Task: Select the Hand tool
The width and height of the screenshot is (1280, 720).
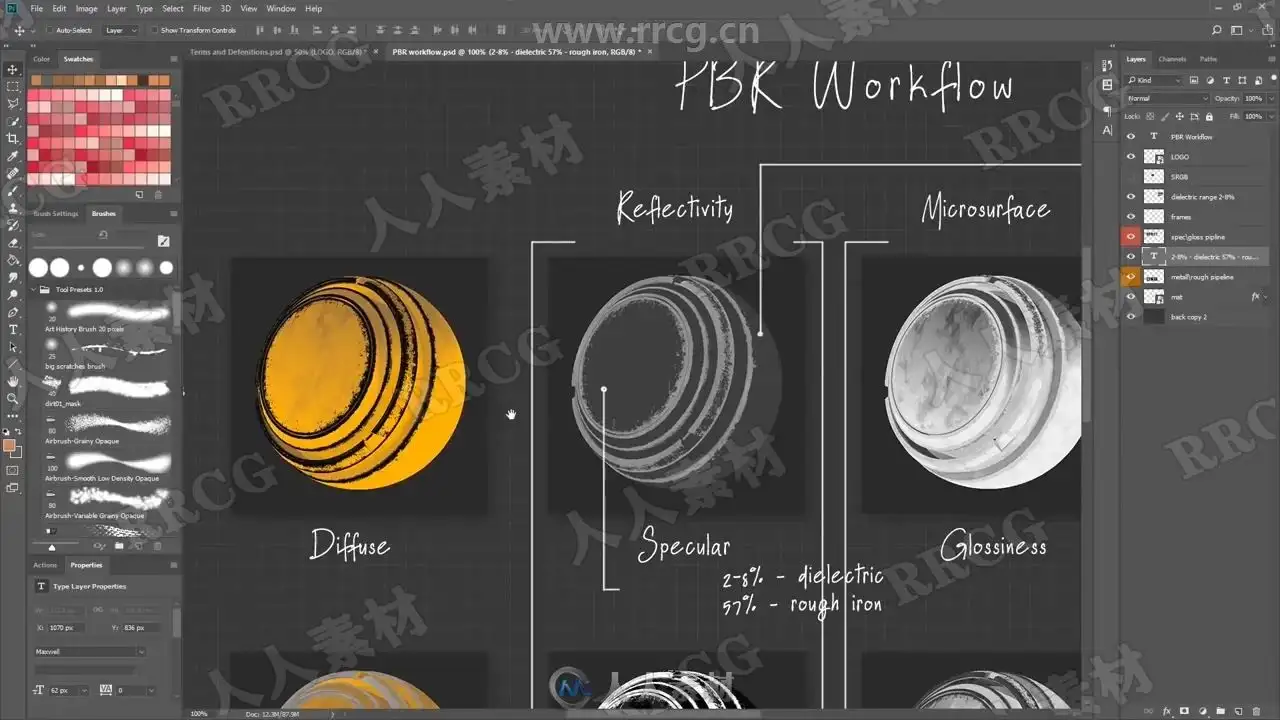Action: [x=13, y=381]
